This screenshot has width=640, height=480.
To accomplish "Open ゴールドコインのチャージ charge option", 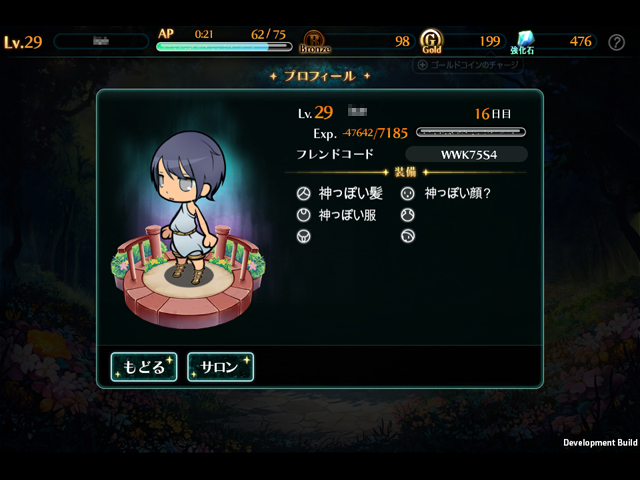I will (x=468, y=65).
